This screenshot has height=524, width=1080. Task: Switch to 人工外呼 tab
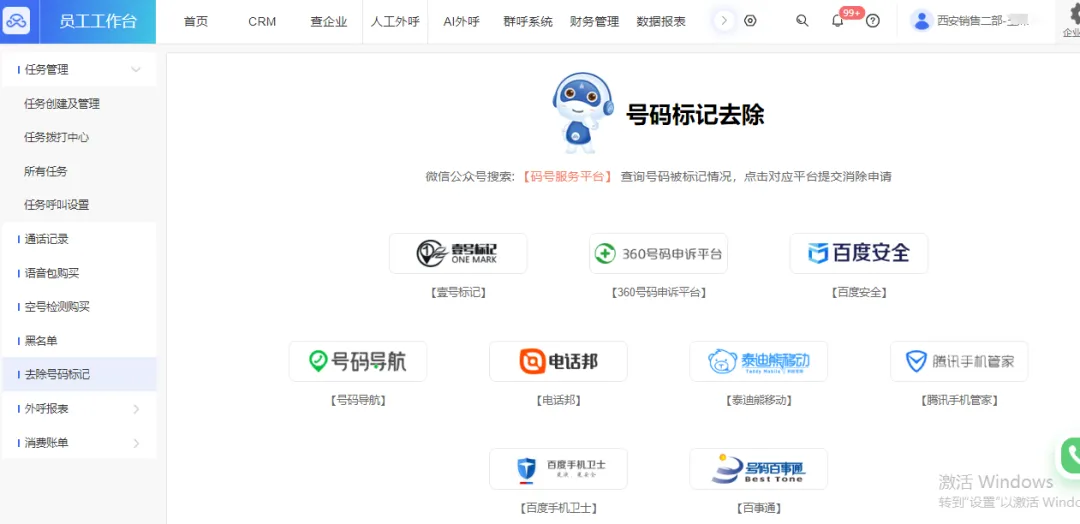coord(395,21)
